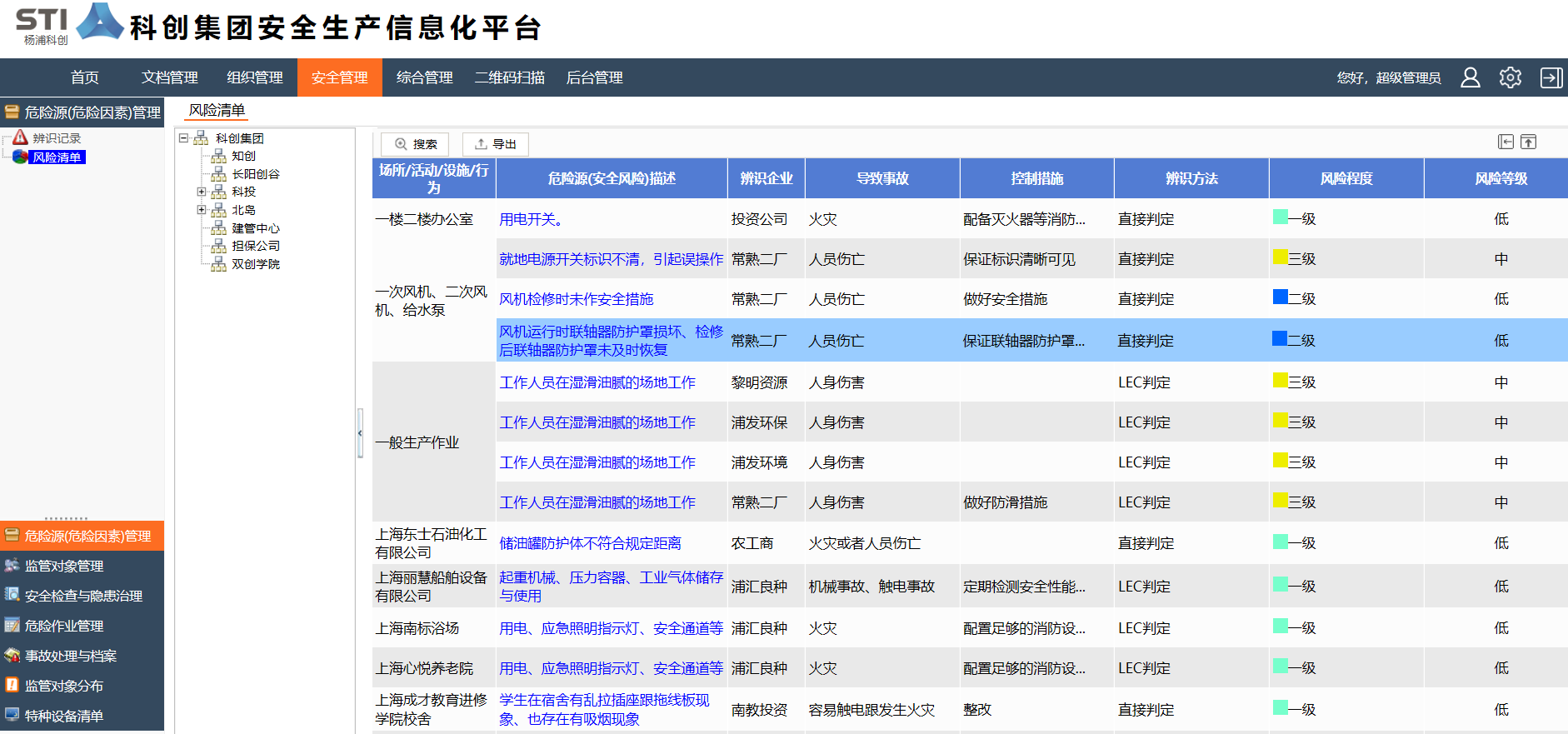Image resolution: width=1568 pixels, height=734 pixels.
Task: Toggle the vertical splitter collapse handle
Action: coord(360,433)
